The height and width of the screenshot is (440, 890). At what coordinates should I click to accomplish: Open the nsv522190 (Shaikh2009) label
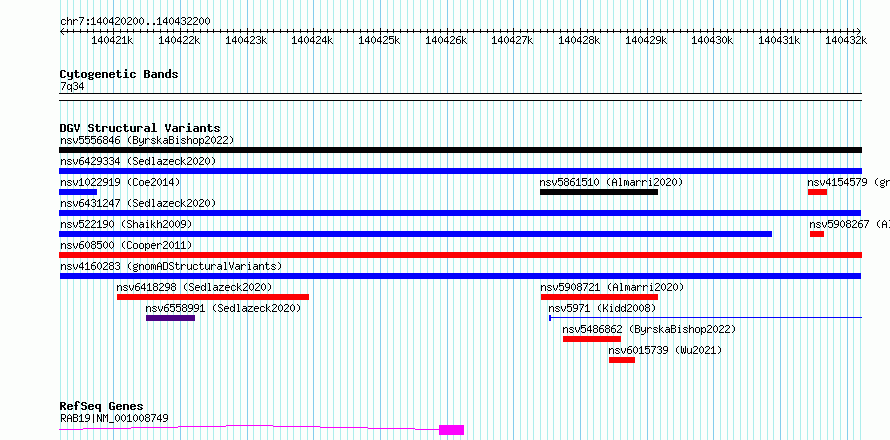(x=126, y=224)
